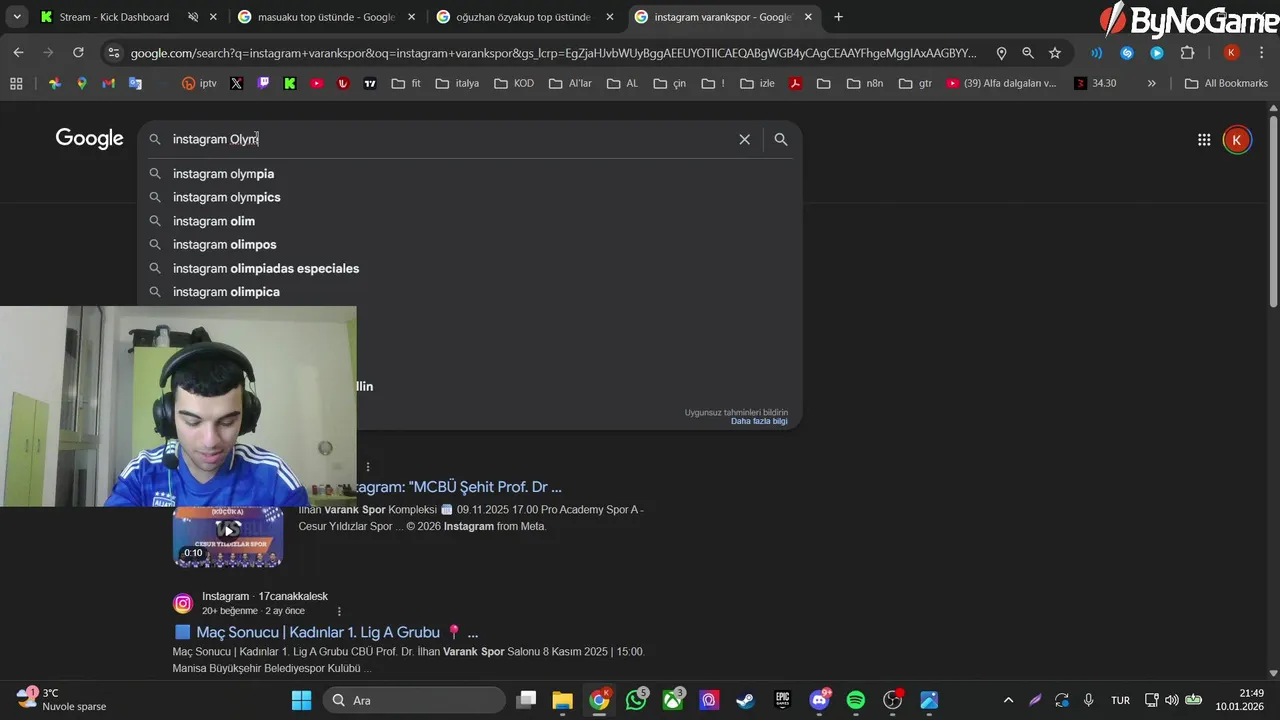The height and width of the screenshot is (720, 1280).
Task: Go back to the previous page
Action: (x=18, y=53)
